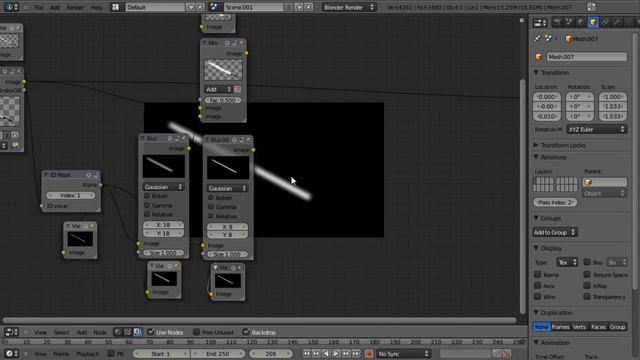Open the timeline Playback menu
Image resolution: width=640 pixels, height=360 pixels.
(88, 354)
